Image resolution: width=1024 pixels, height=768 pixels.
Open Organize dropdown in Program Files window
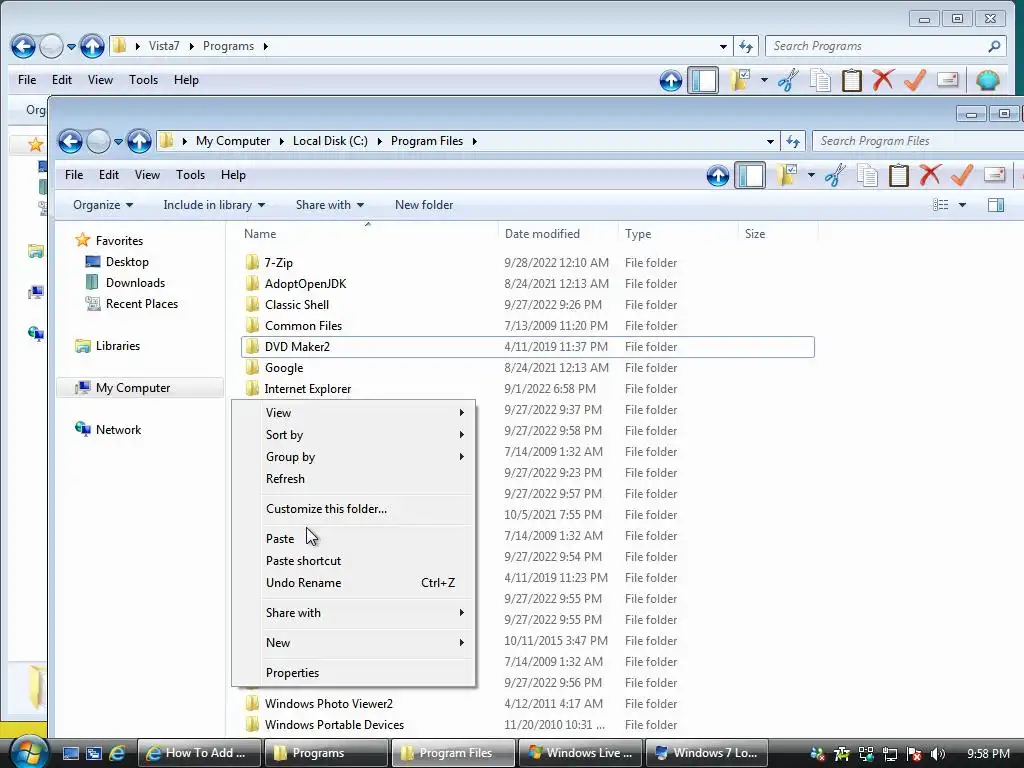103,205
